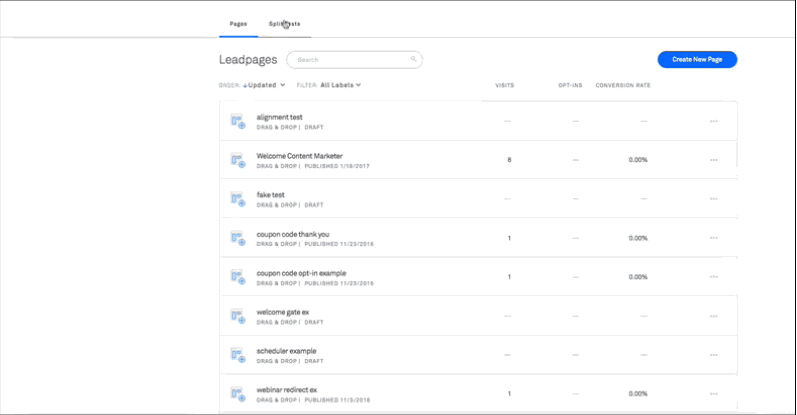Viewport: 797px width, 415px height.
Task: Select the Pages tab
Action: 238,24
